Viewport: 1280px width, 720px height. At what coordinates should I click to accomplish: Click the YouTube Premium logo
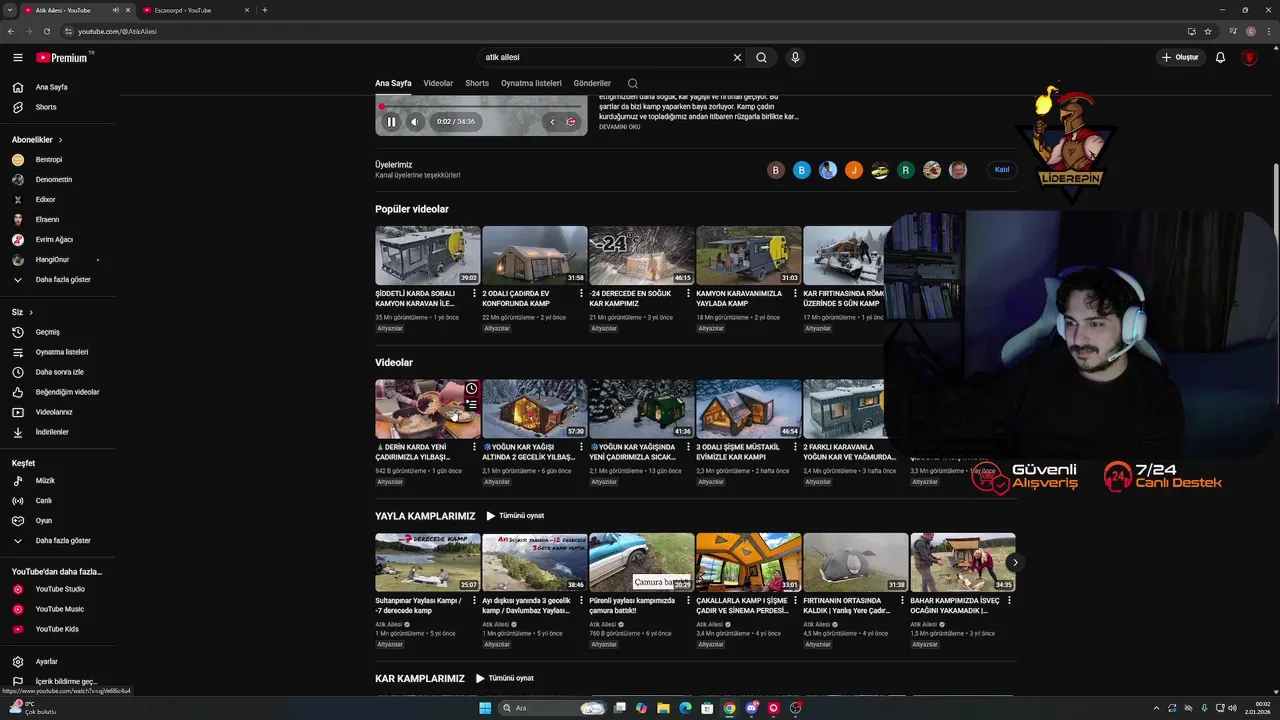[x=63, y=58]
